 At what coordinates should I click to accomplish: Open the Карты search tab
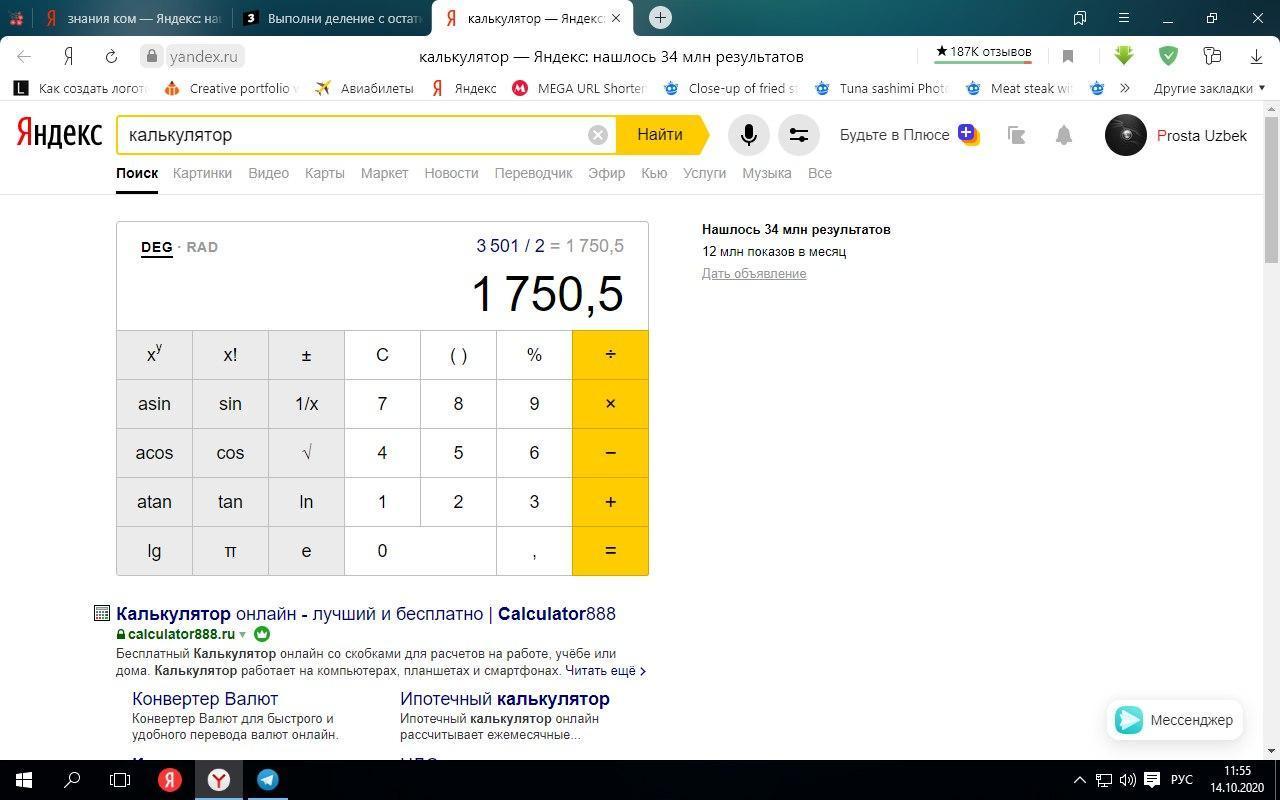[x=325, y=173]
